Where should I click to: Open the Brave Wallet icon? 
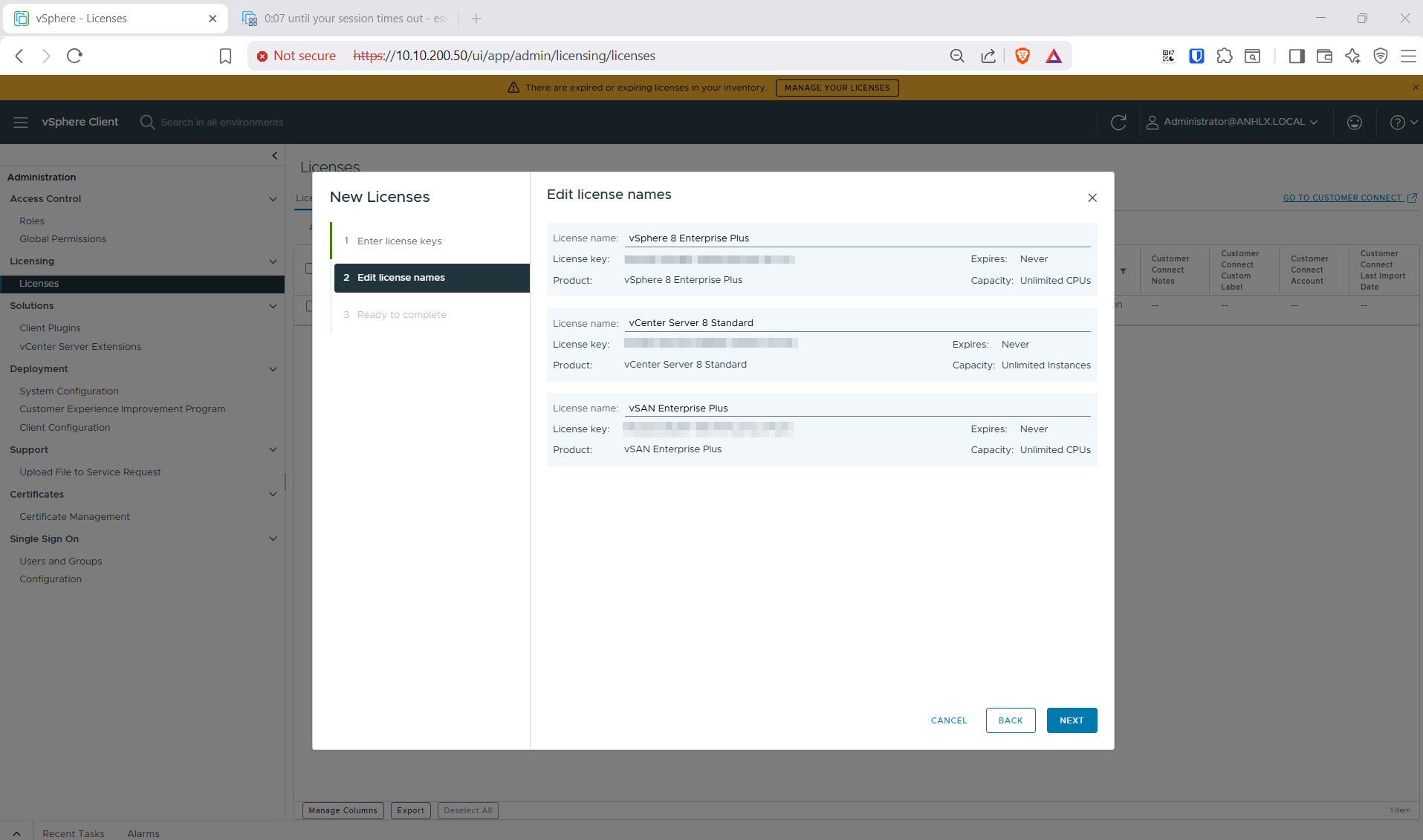coord(1324,56)
